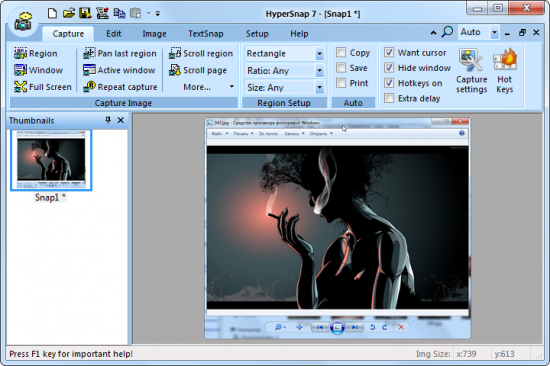Enable the Extra delay checkbox

point(389,98)
